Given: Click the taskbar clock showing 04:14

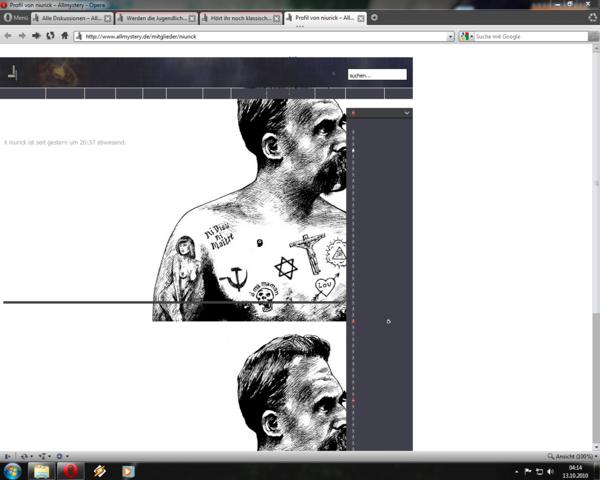Looking at the screenshot, I should coord(575,471).
